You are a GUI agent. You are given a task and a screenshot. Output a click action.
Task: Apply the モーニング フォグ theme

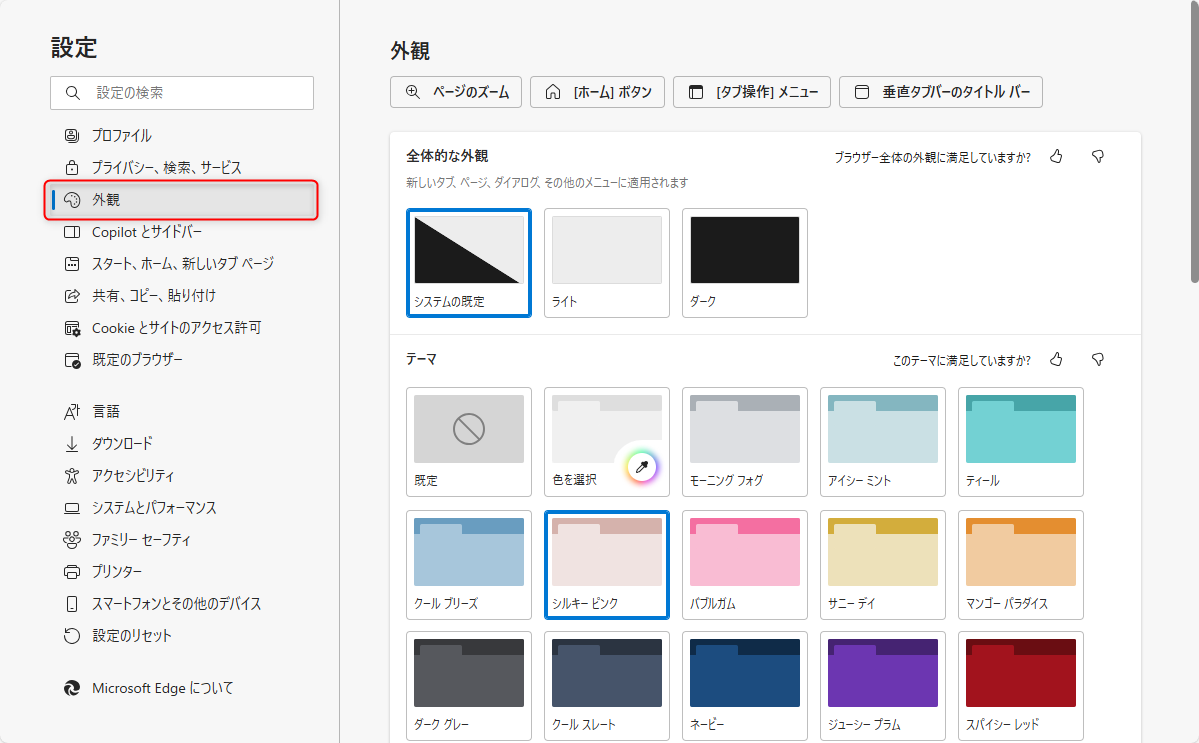point(745,442)
